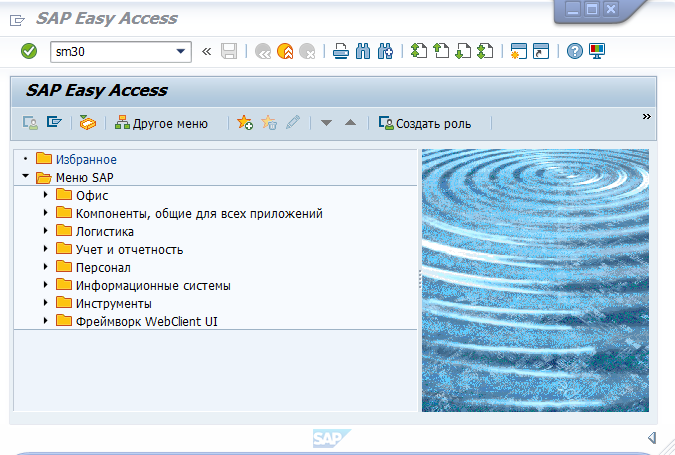Click the sm30 command input field
This screenshot has height=455, width=675.
point(110,51)
